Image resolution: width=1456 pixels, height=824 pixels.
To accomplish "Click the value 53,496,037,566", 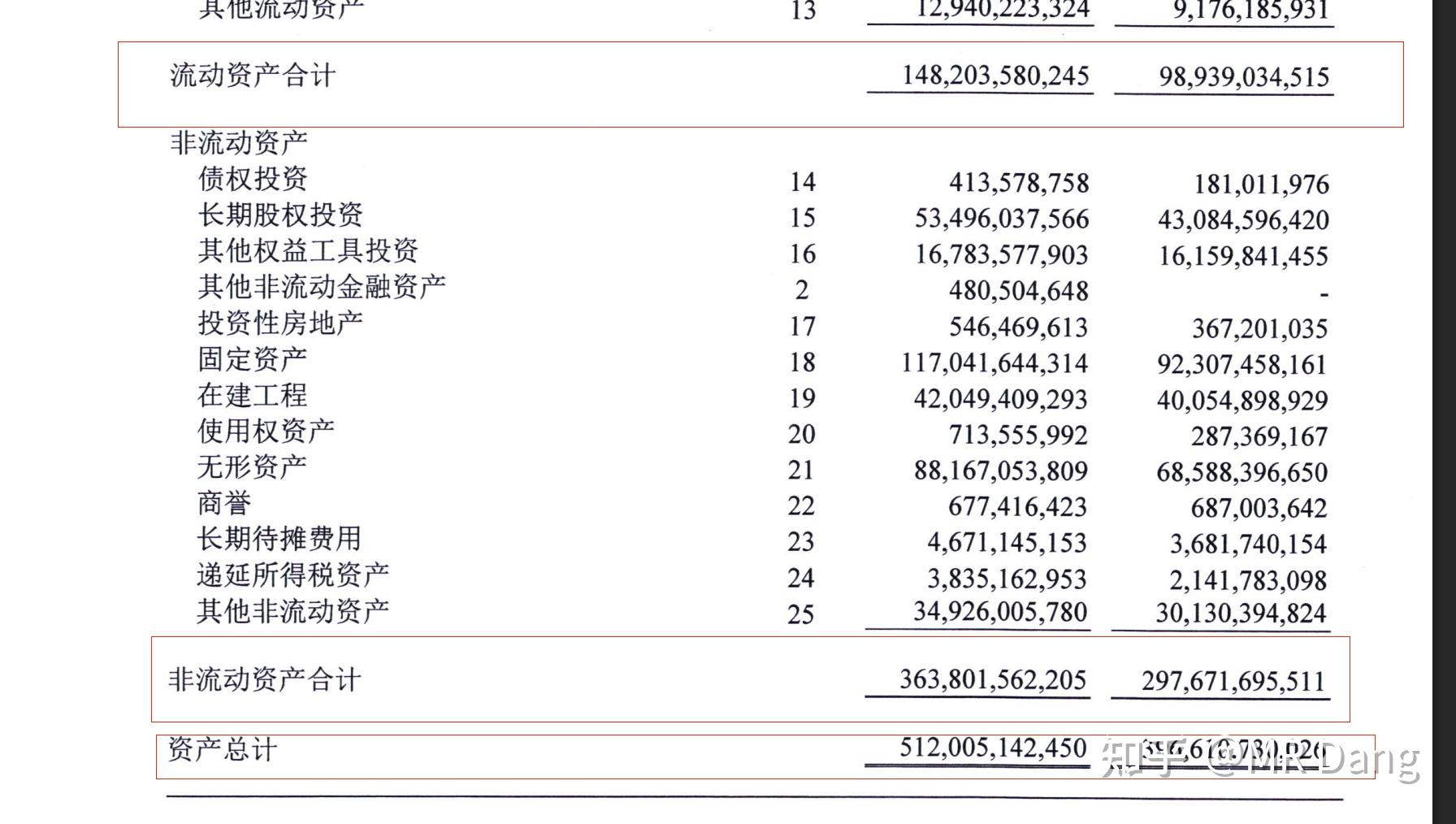I will click(x=1001, y=219).
